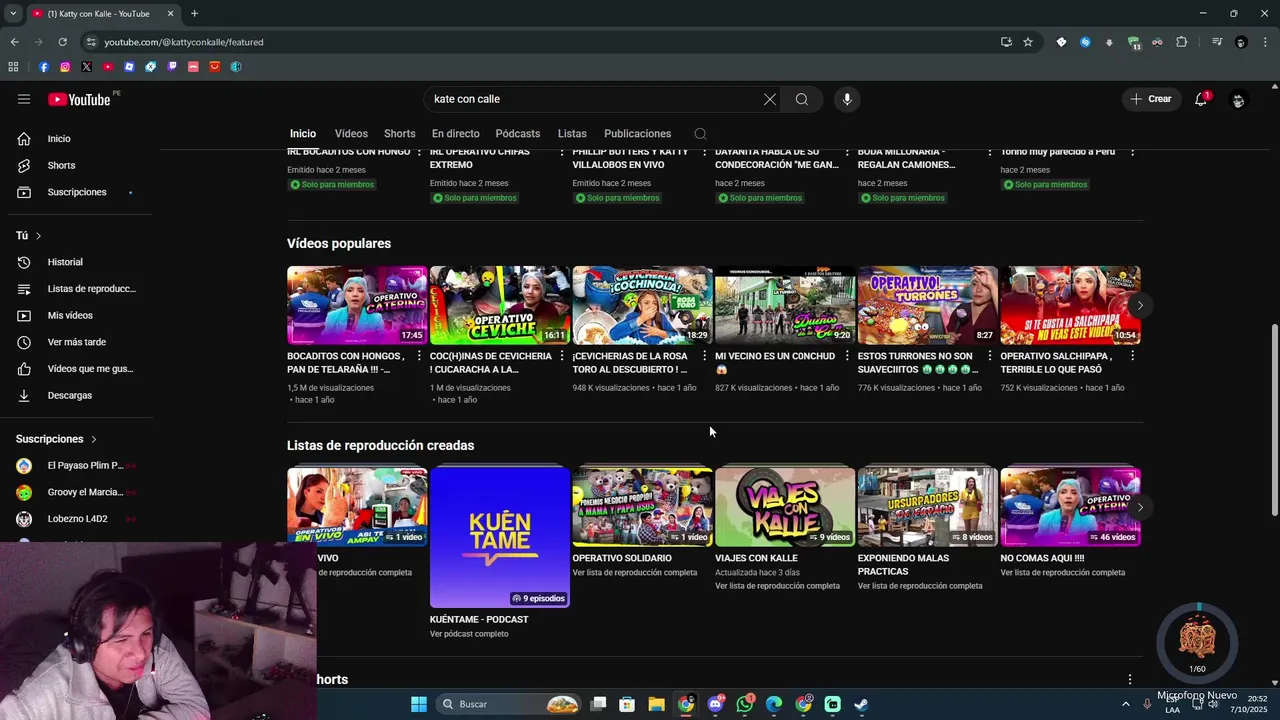The image size is (1280, 720).
Task: Open El Payaso Plim subscription
Action: (76, 465)
